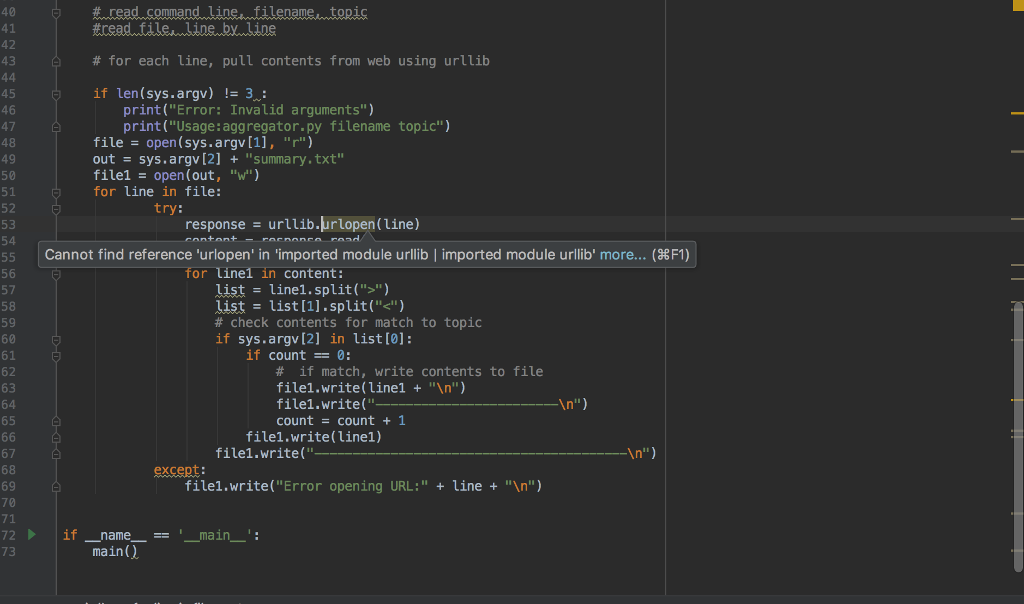Click the highlighted 'urlopen' reference
The height and width of the screenshot is (604, 1024).
tap(349, 225)
